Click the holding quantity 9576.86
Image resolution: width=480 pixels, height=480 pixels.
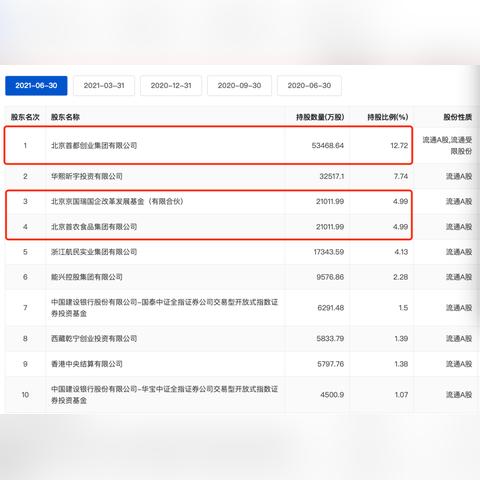coord(330,277)
